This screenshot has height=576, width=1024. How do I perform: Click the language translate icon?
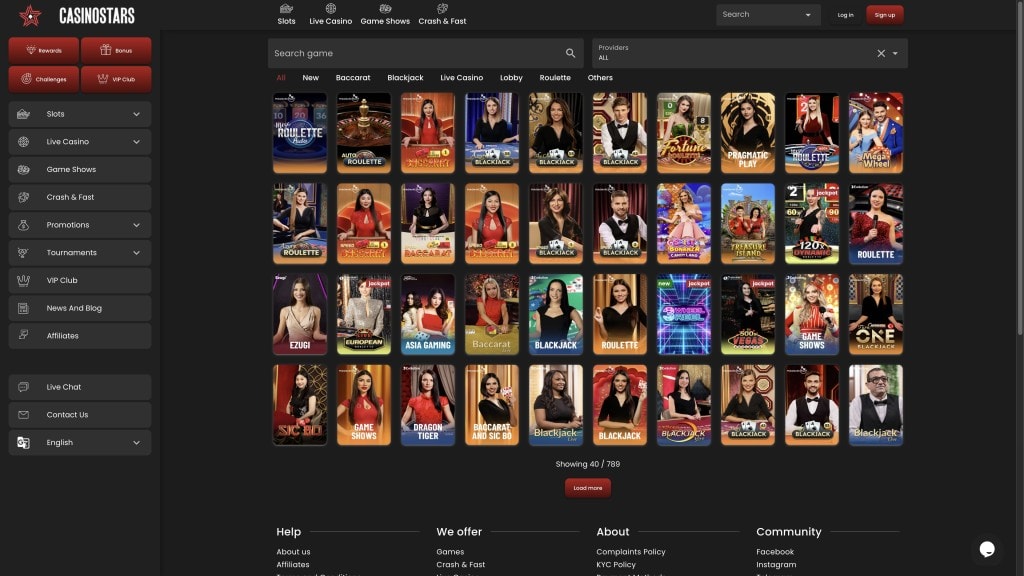pyautogui.click(x=24, y=443)
